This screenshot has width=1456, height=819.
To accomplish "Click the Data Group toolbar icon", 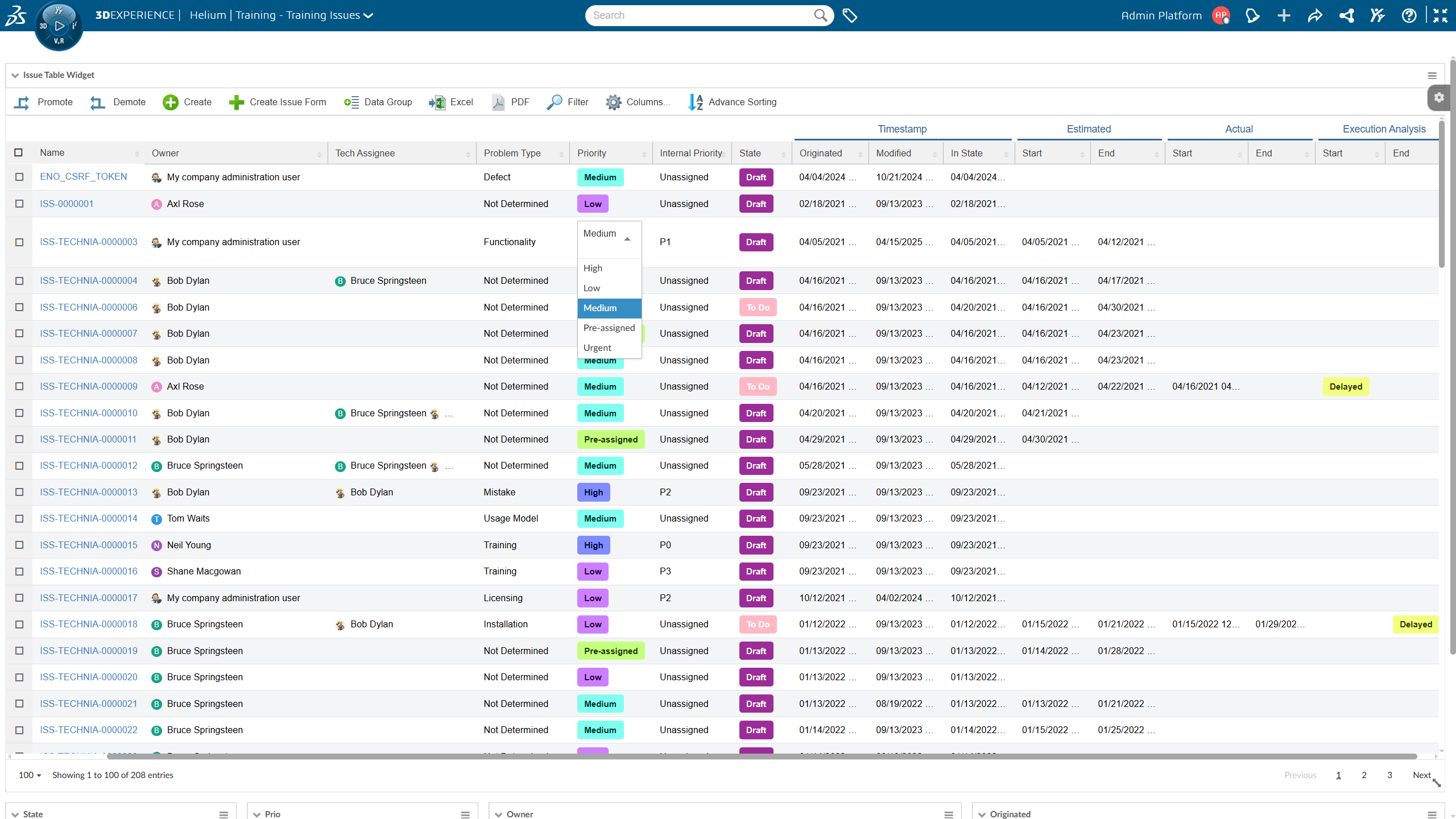I will click(x=351, y=102).
